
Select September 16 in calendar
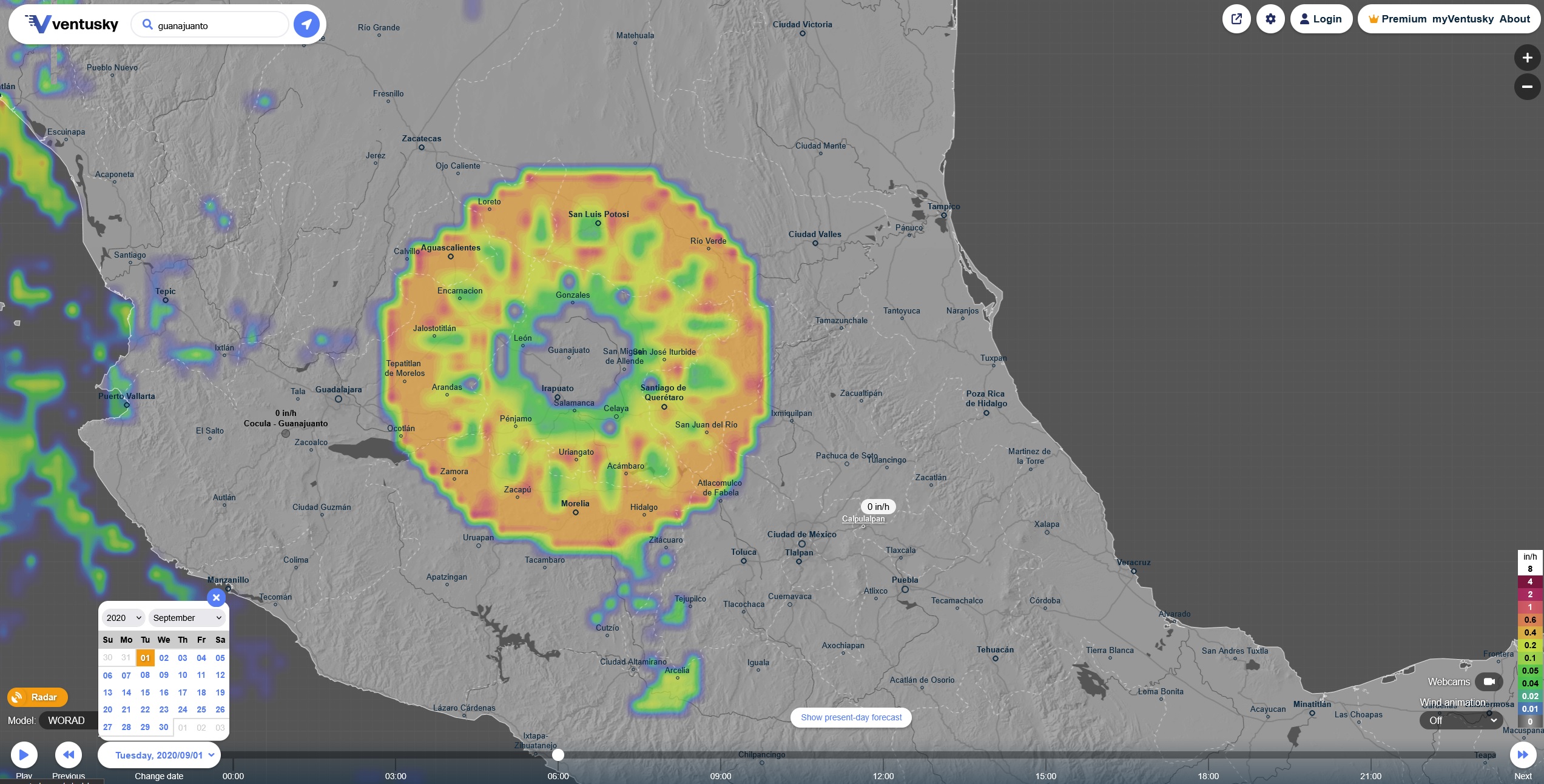[x=164, y=692]
